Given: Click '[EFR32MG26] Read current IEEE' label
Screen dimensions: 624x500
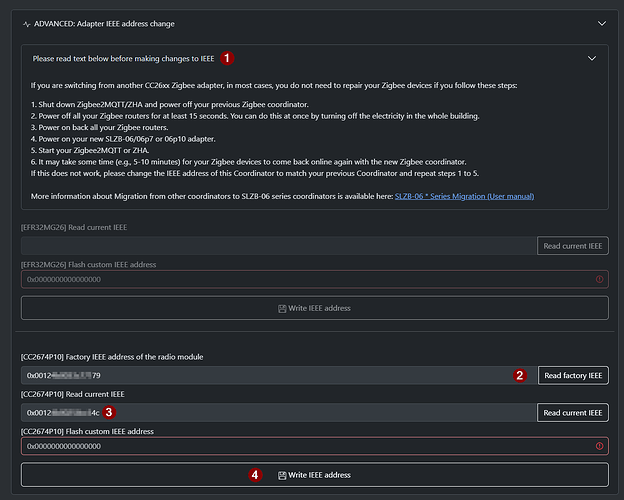Looking at the screenshot, I should (74, 227).
